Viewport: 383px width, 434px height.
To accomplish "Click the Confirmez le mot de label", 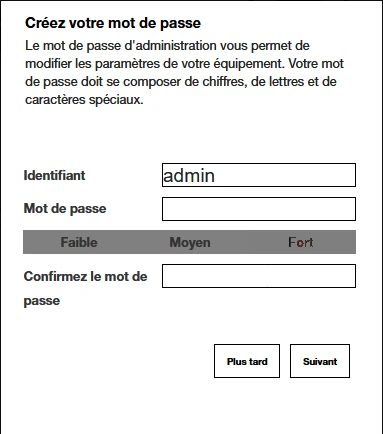I will pos(85,276).
